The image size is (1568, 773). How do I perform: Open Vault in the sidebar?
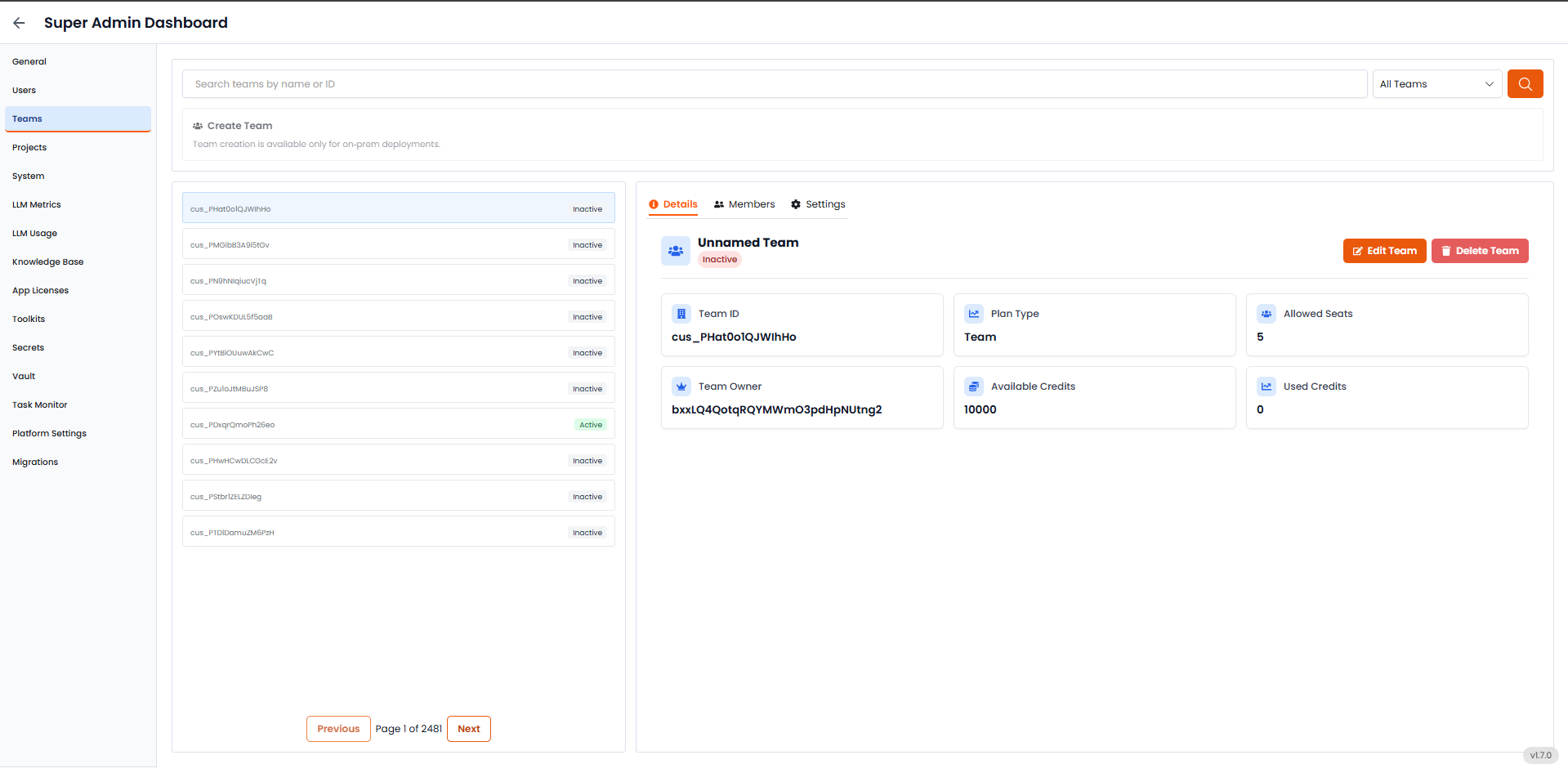click(x=78, y=376)
